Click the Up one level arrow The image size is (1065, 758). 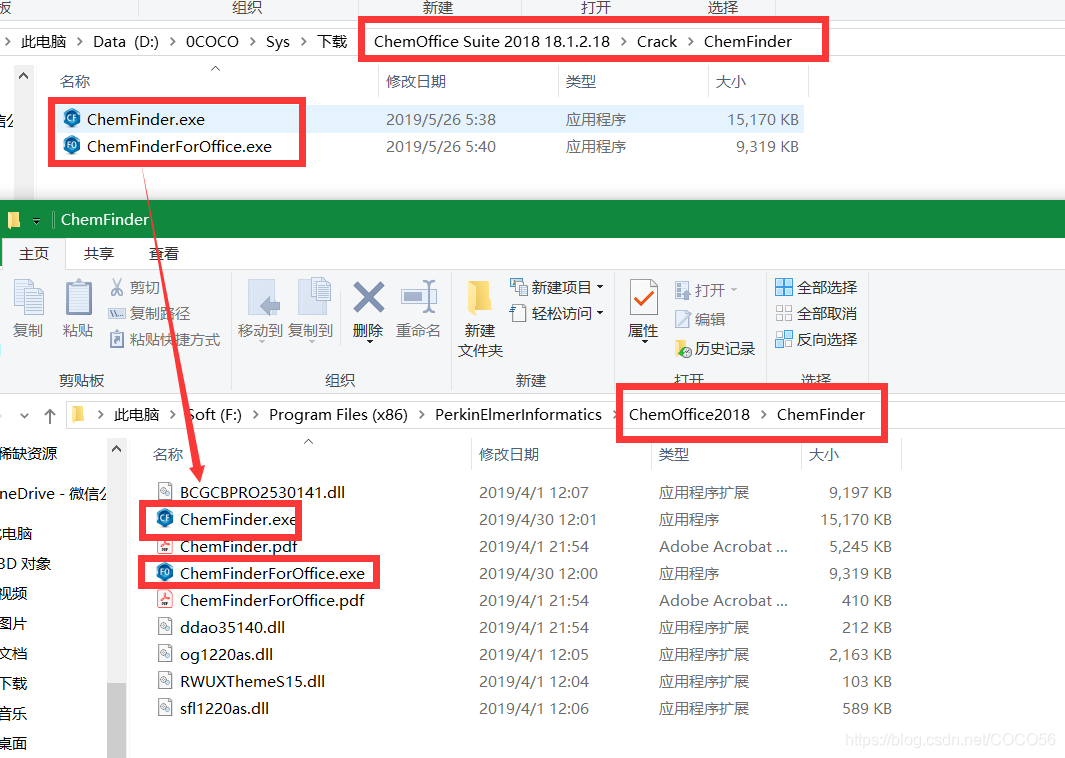point(50,416)
